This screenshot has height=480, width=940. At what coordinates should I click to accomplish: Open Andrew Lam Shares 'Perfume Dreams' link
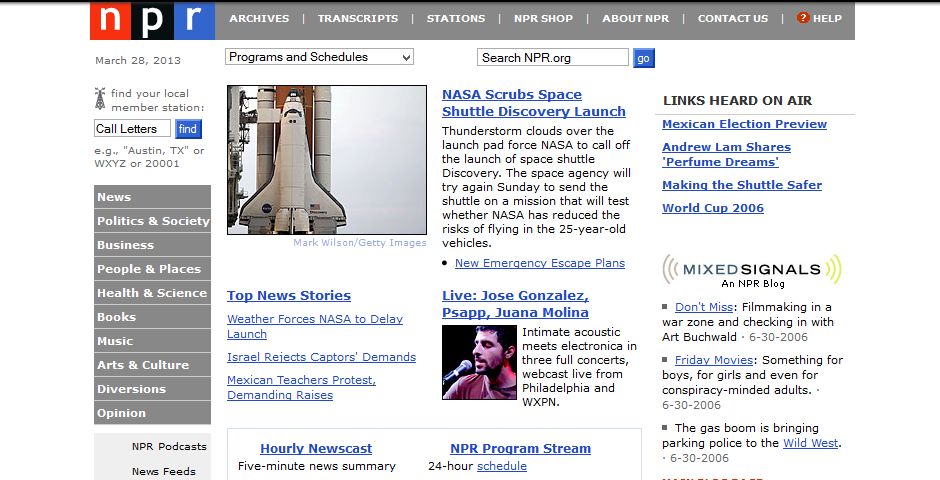coord(727,155)
